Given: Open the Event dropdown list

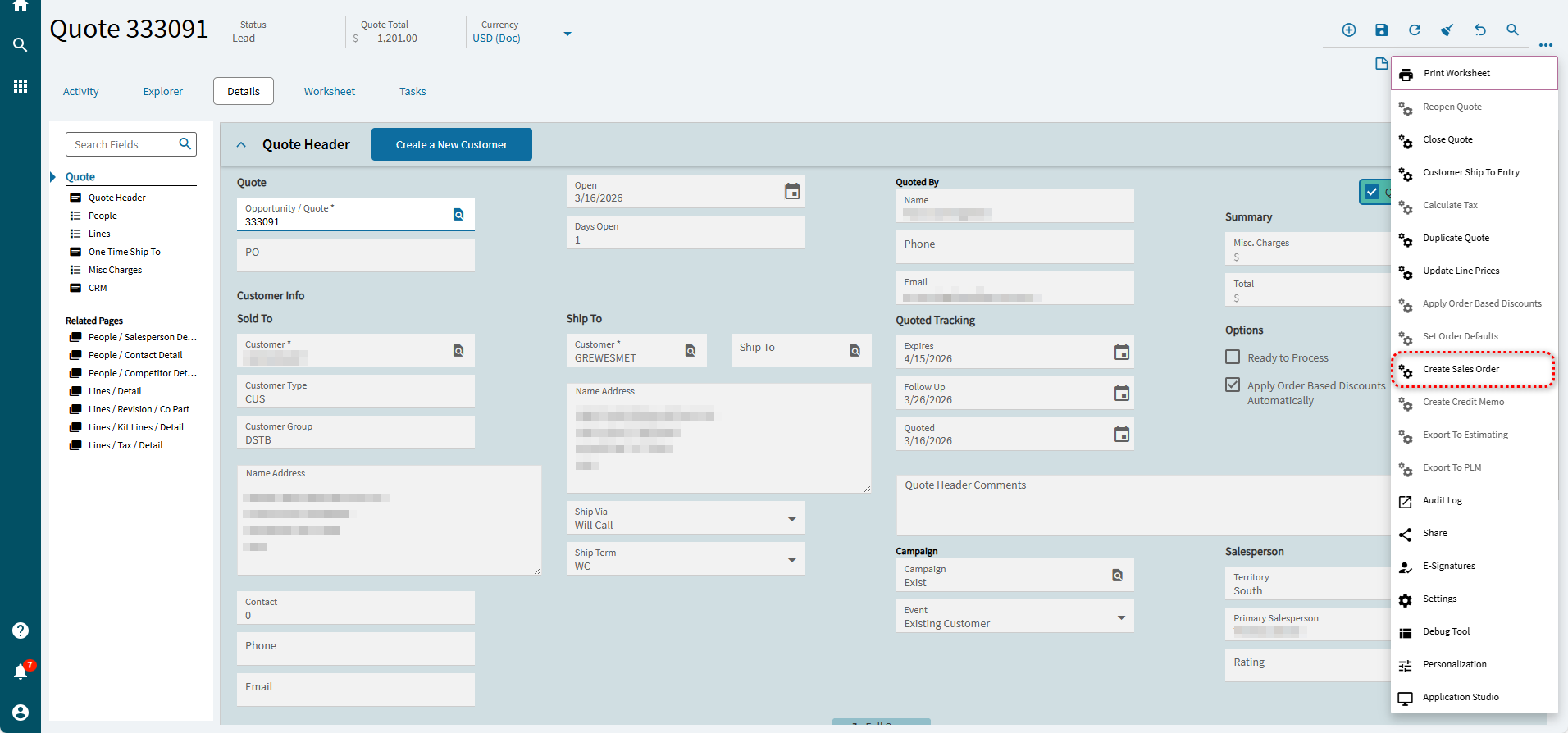Looking at the screenshot, I should [1121, 617].
